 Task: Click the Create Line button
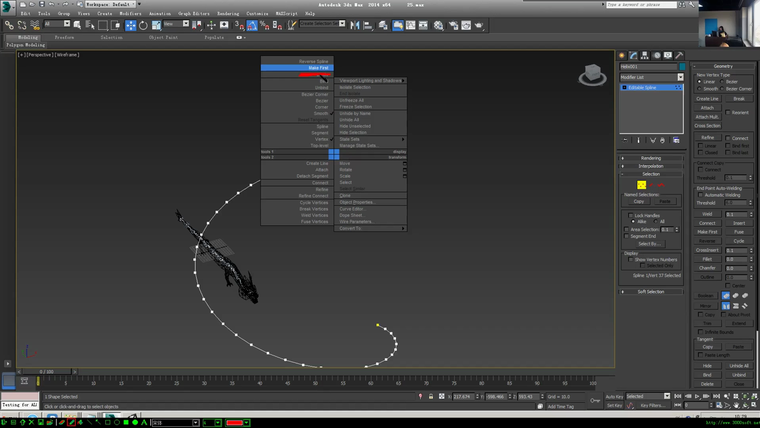[707, 99]
